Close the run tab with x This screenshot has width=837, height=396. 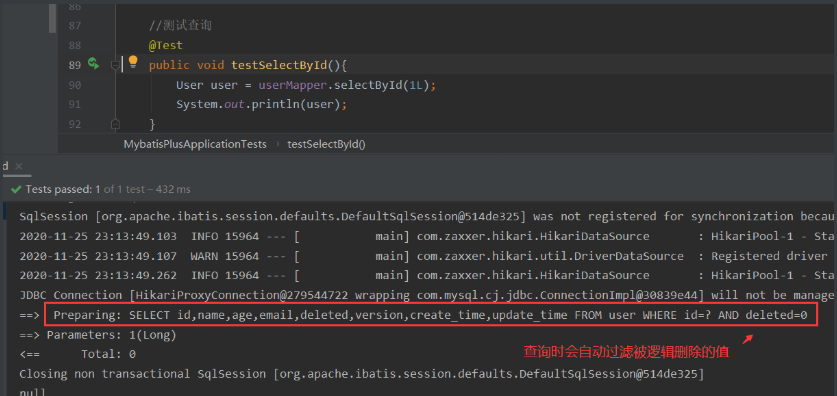(x=18, y=167)
